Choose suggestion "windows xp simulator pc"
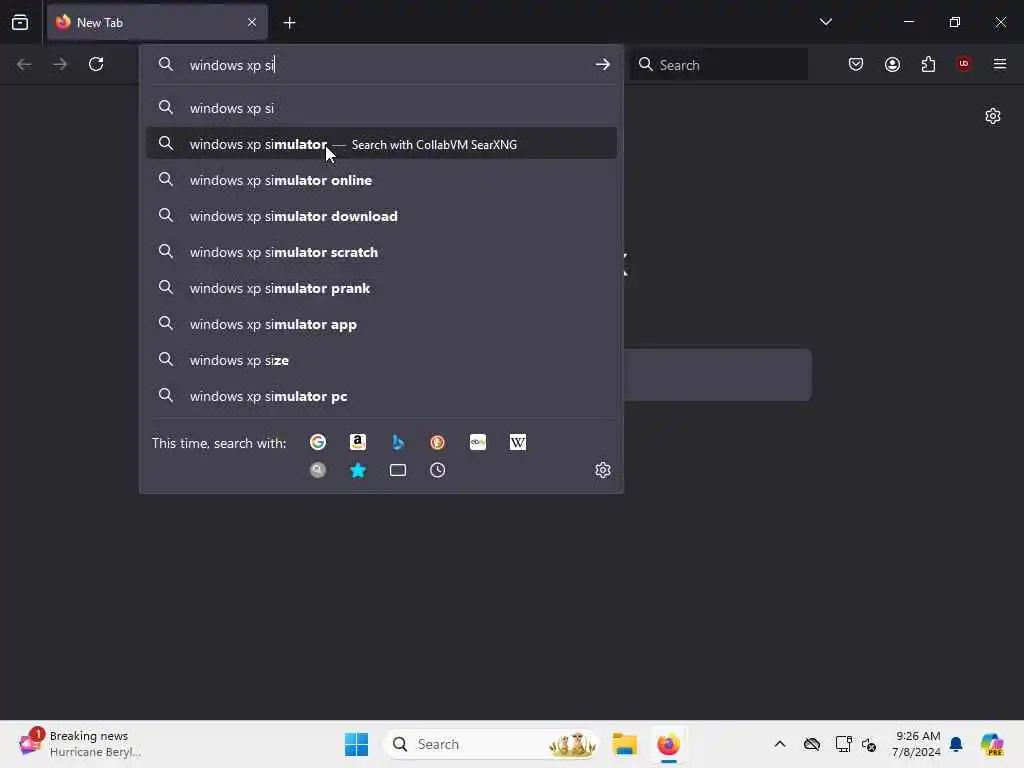Image resolution: width=1024 pixels, height=768 pixels. click(x=381, y=396)
